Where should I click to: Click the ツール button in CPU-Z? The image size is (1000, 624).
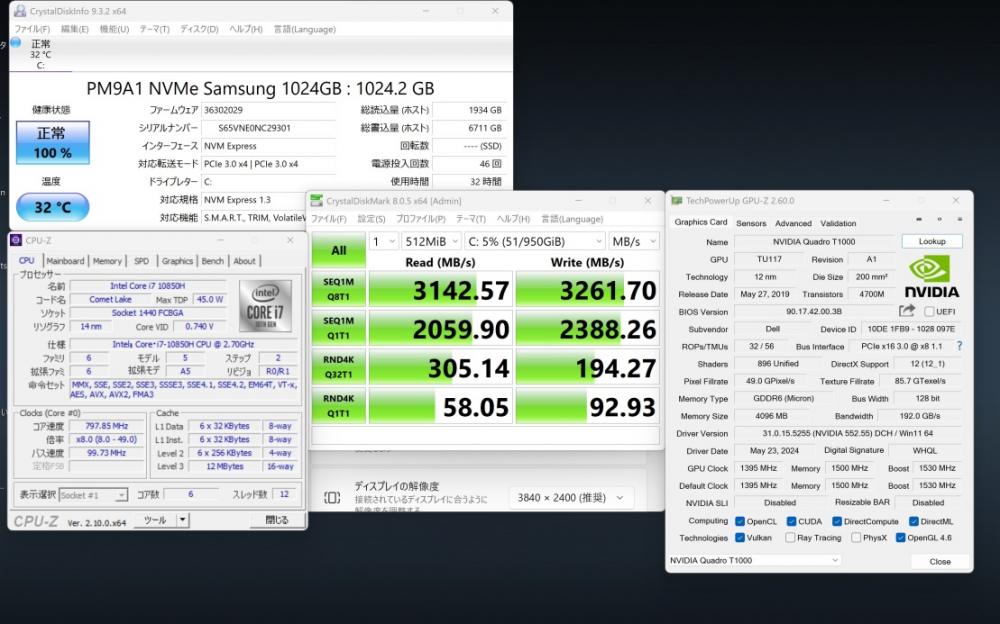point(155,520)
